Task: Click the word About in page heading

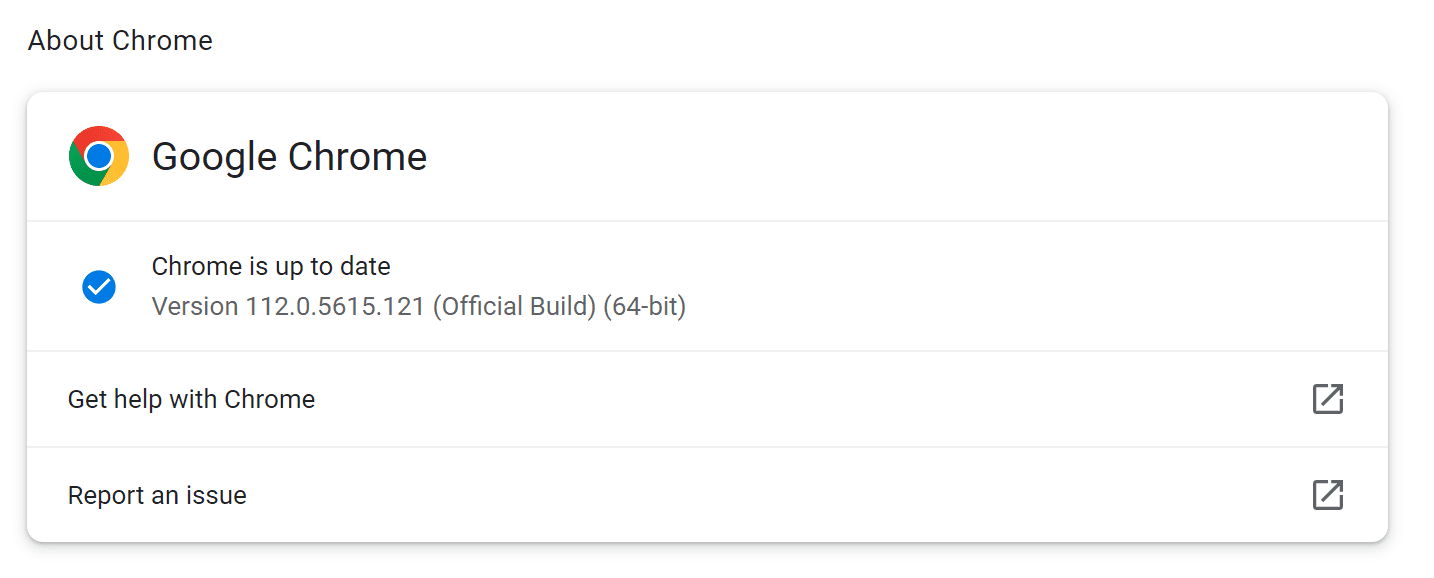Action: (x=66, y=40)
